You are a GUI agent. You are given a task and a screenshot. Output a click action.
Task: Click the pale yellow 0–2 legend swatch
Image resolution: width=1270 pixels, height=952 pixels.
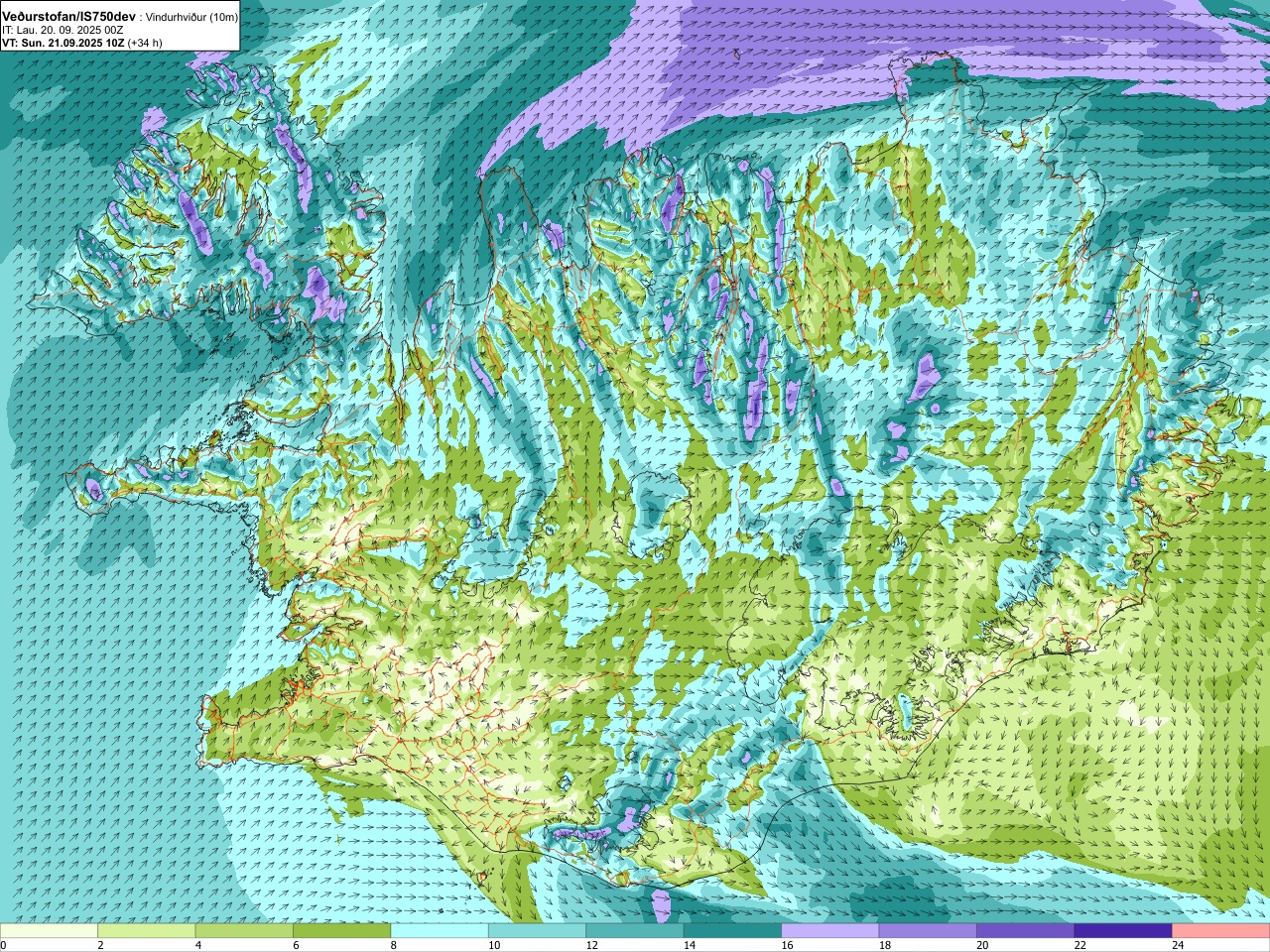pos(49,931)
